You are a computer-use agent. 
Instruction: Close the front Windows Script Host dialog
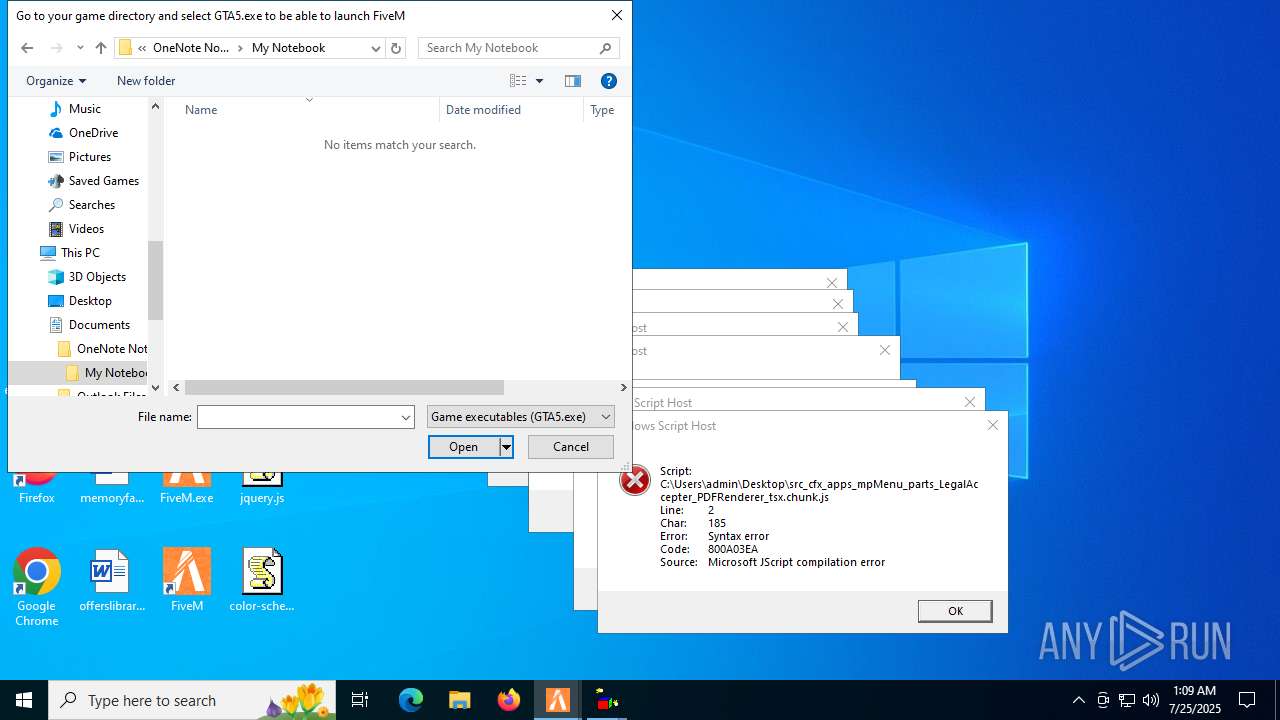tap(993, 425)
